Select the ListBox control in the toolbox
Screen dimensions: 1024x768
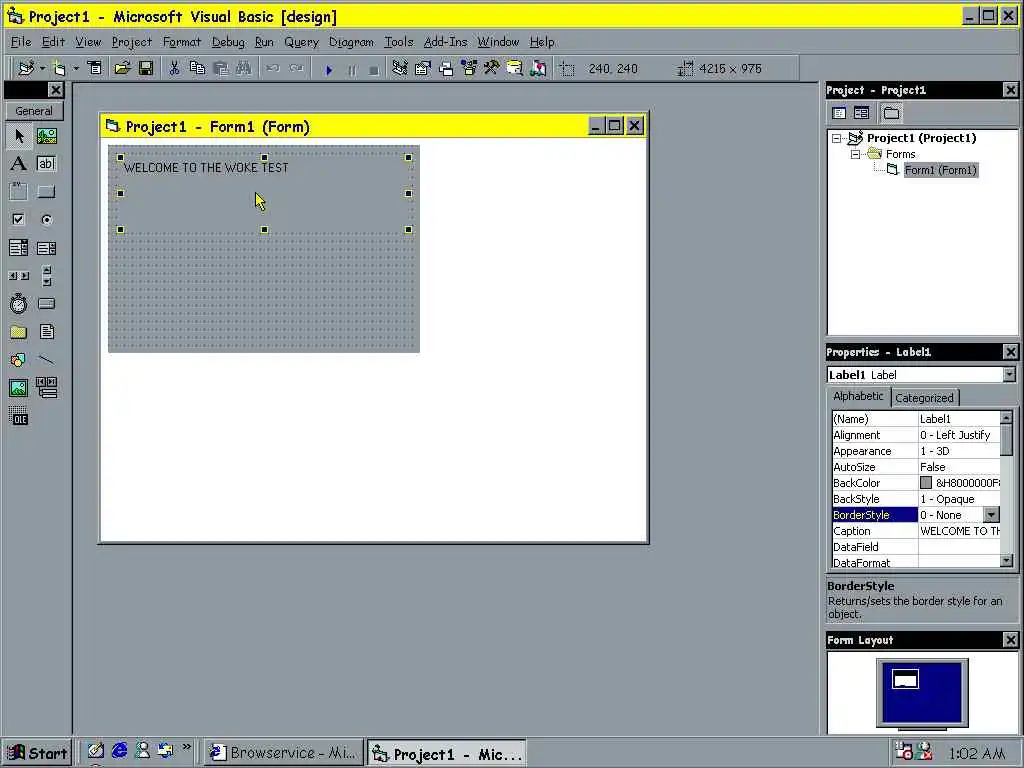coord(46,248)
